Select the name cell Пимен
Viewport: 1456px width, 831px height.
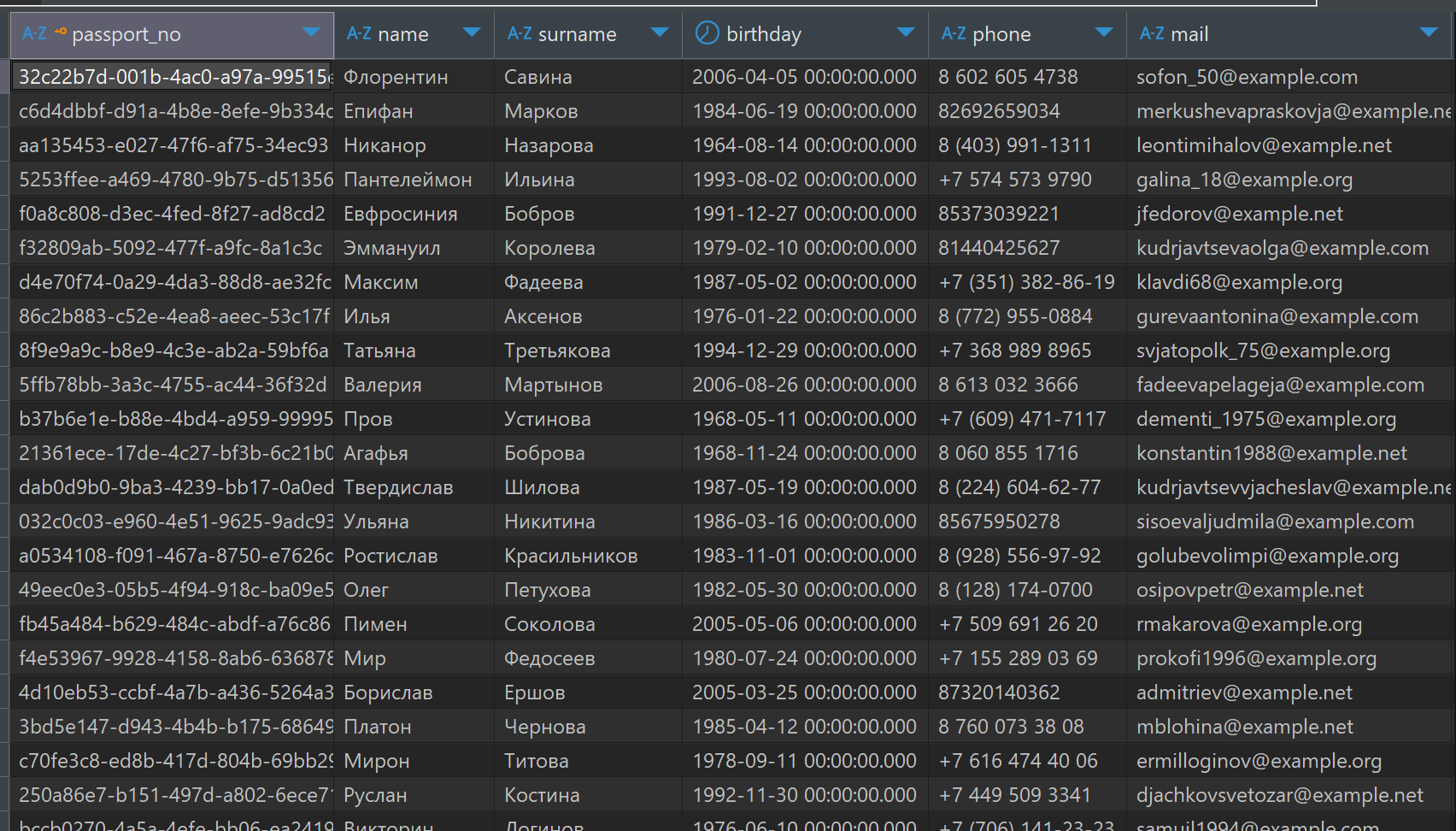coord(414,624)
